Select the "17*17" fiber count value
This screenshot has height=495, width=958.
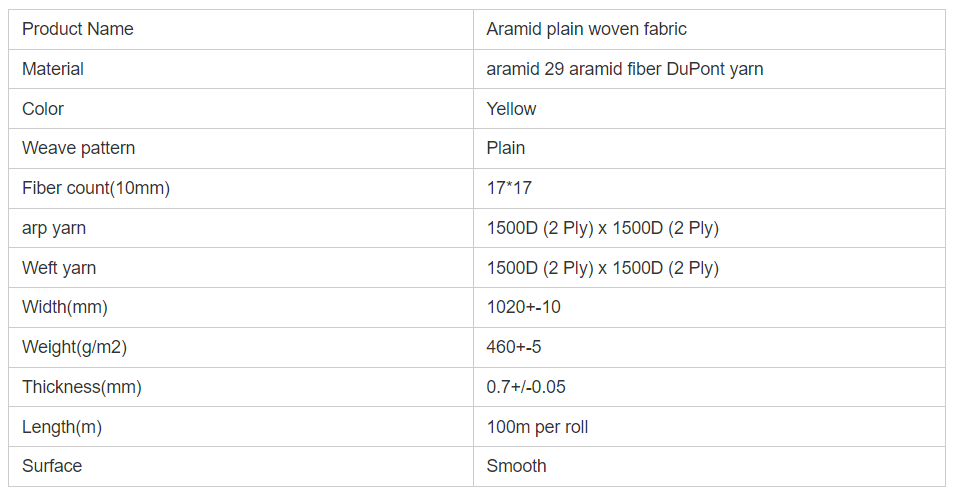[509, 188]
